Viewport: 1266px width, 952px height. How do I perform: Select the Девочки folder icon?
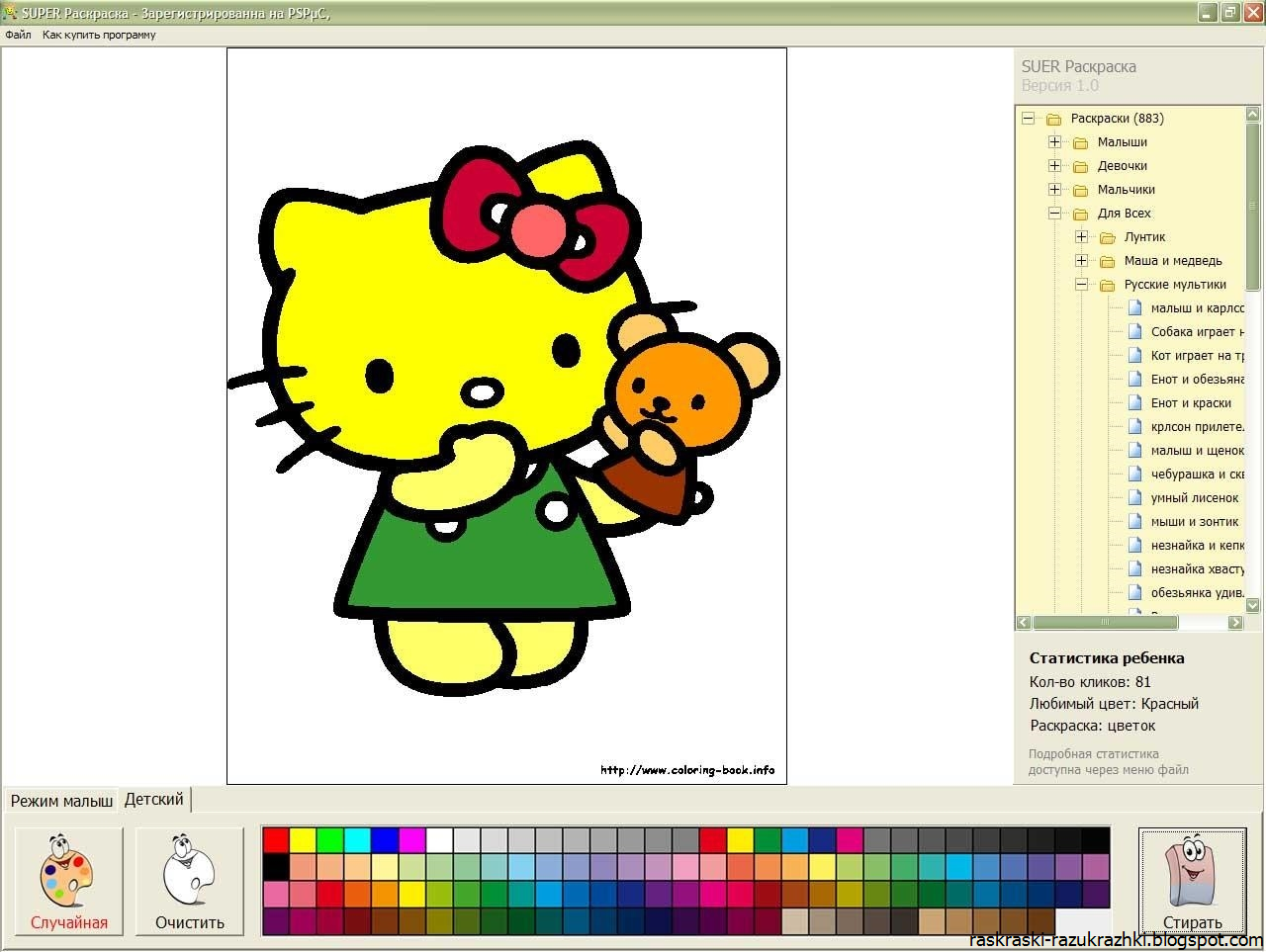point(1081,166)
